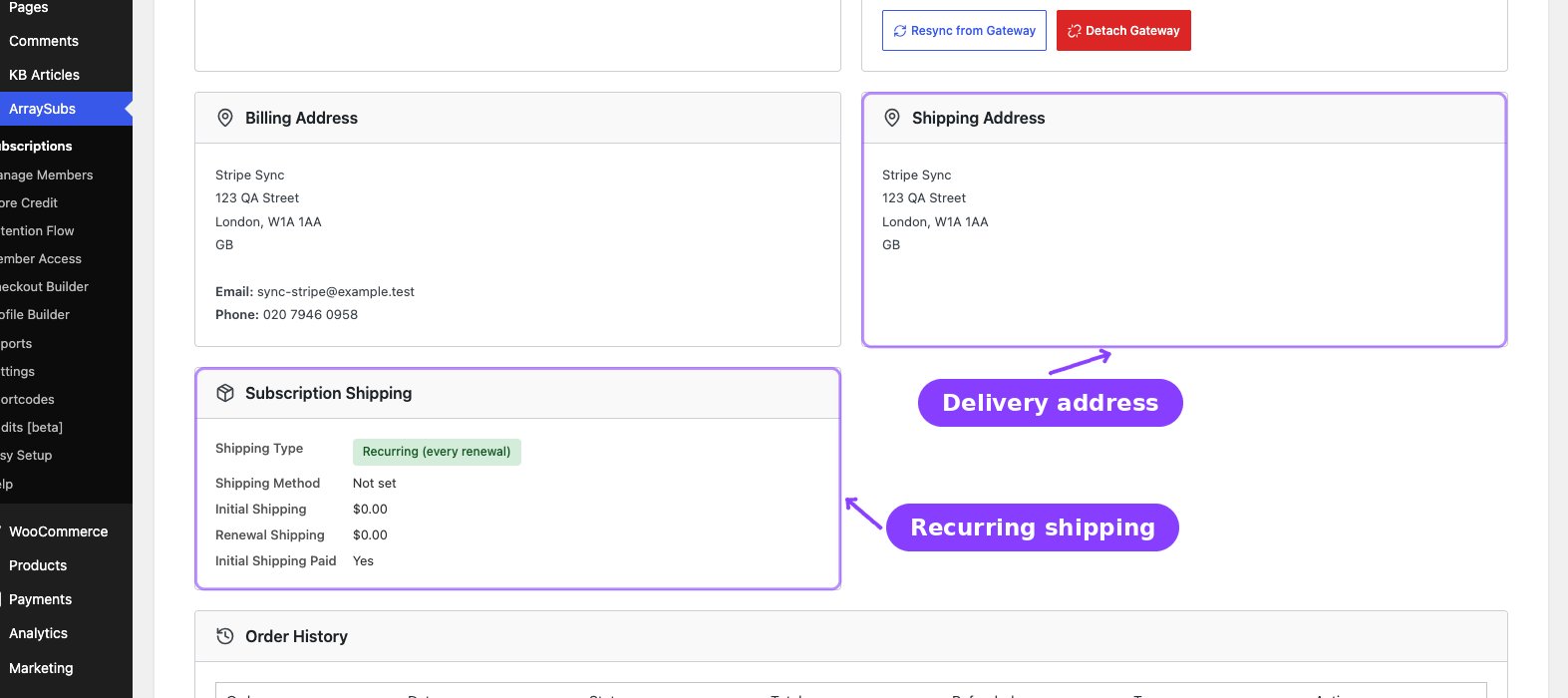Click London, W1A 1AA in Shipping Address
Image resolution: width=1568 pixels, height=698 pixels.
click(935, 221)
